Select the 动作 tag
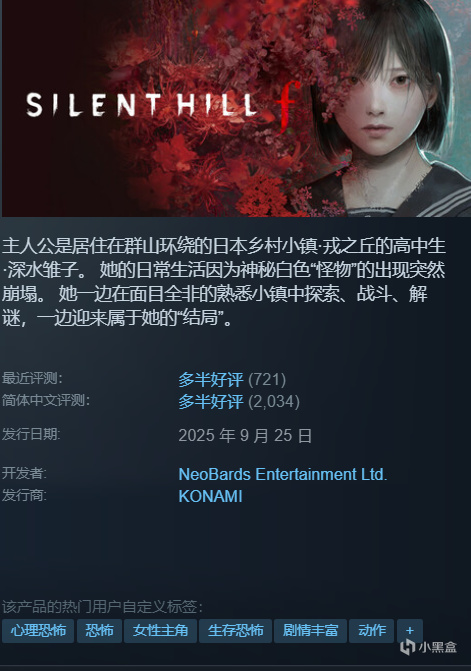The width and height of the screenshot is (471, 671). pyautogui.click(x=371, y=630)
